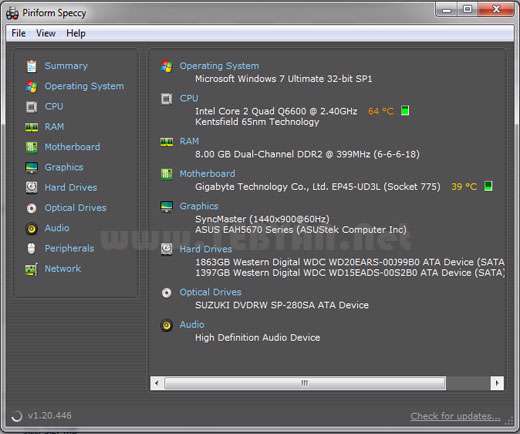Select RAM label in sidebar
520x434 pixels.
pos(54,127)
